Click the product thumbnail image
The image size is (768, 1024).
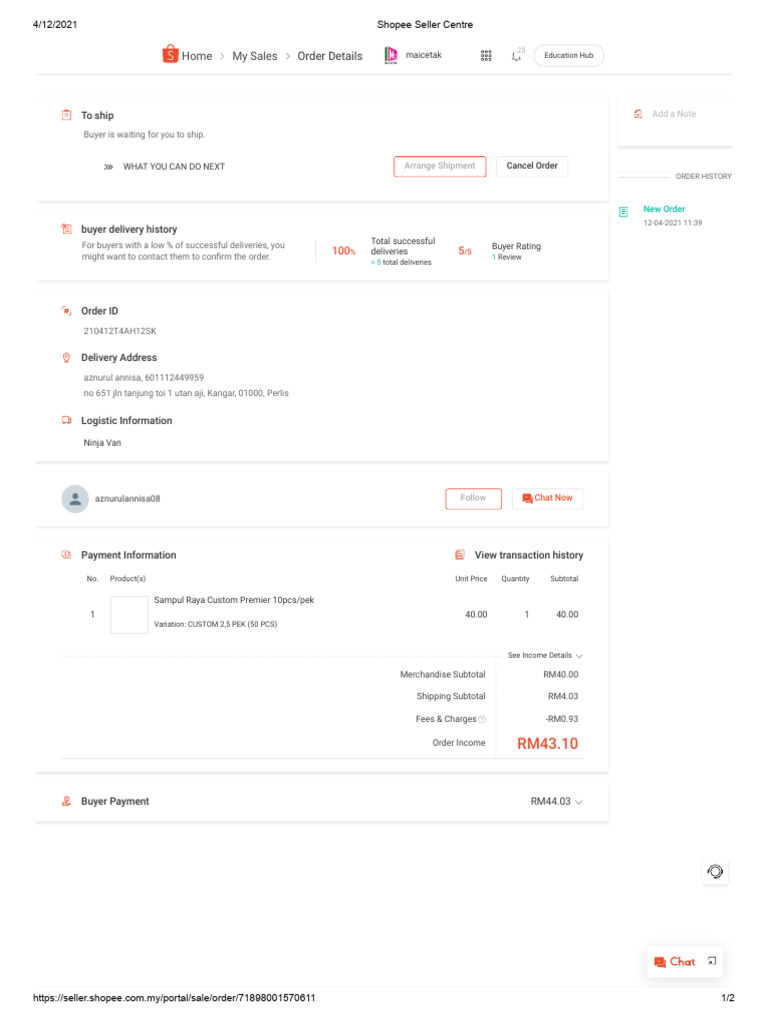click(129, 615)
